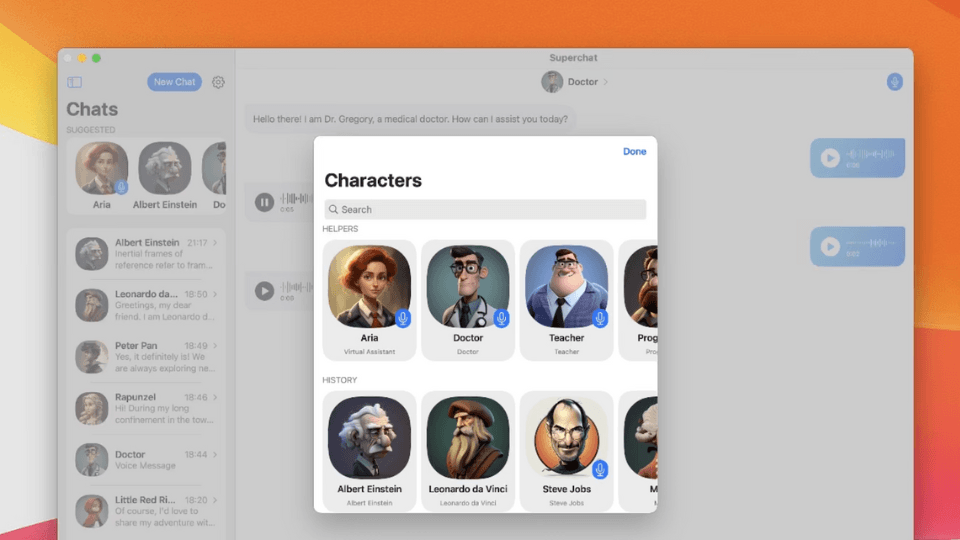
Task: Open the Rapunzel chat row chevron
Action: point(215,398)
